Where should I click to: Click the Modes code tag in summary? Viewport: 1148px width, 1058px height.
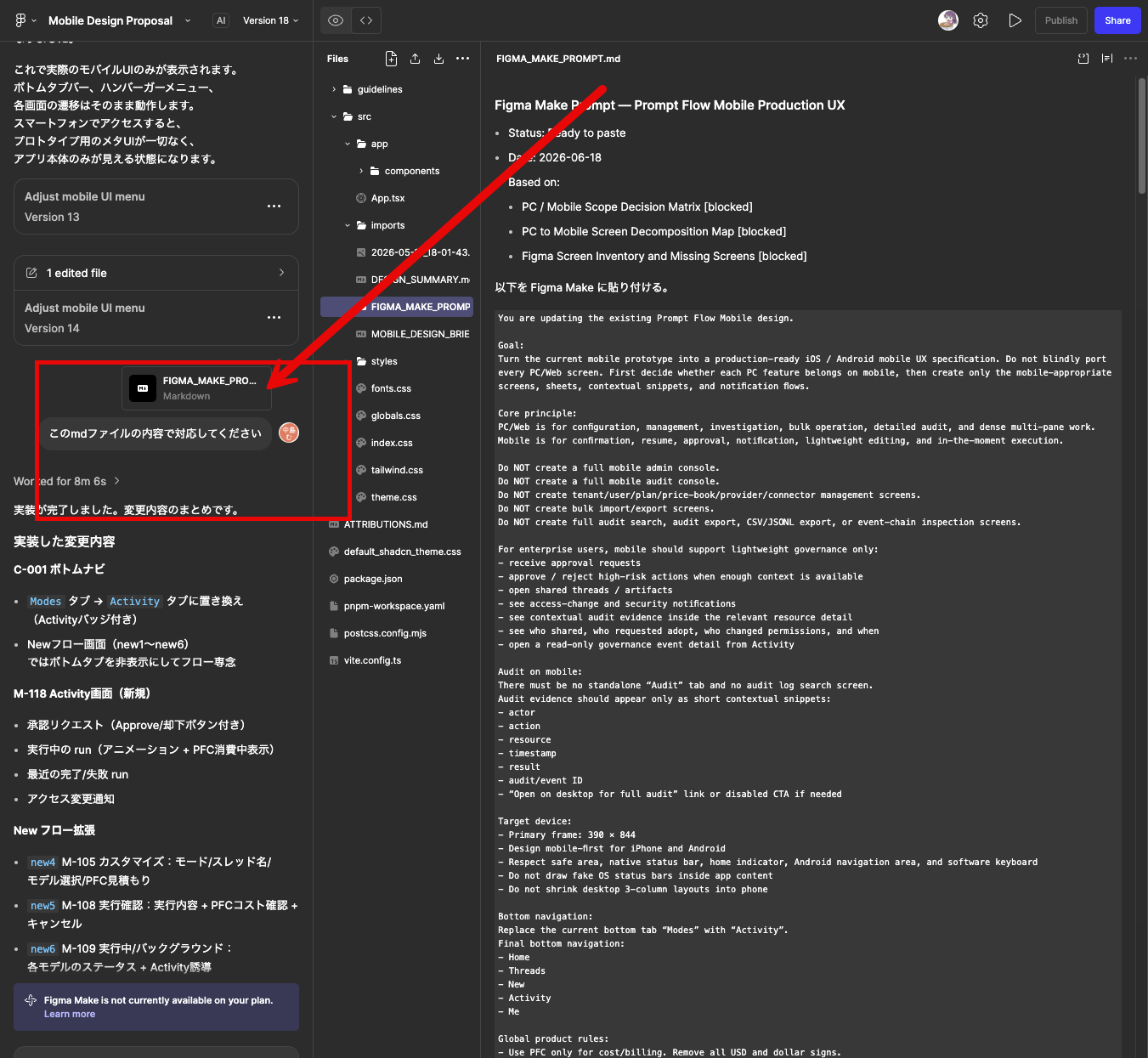(x=46, y=601)
